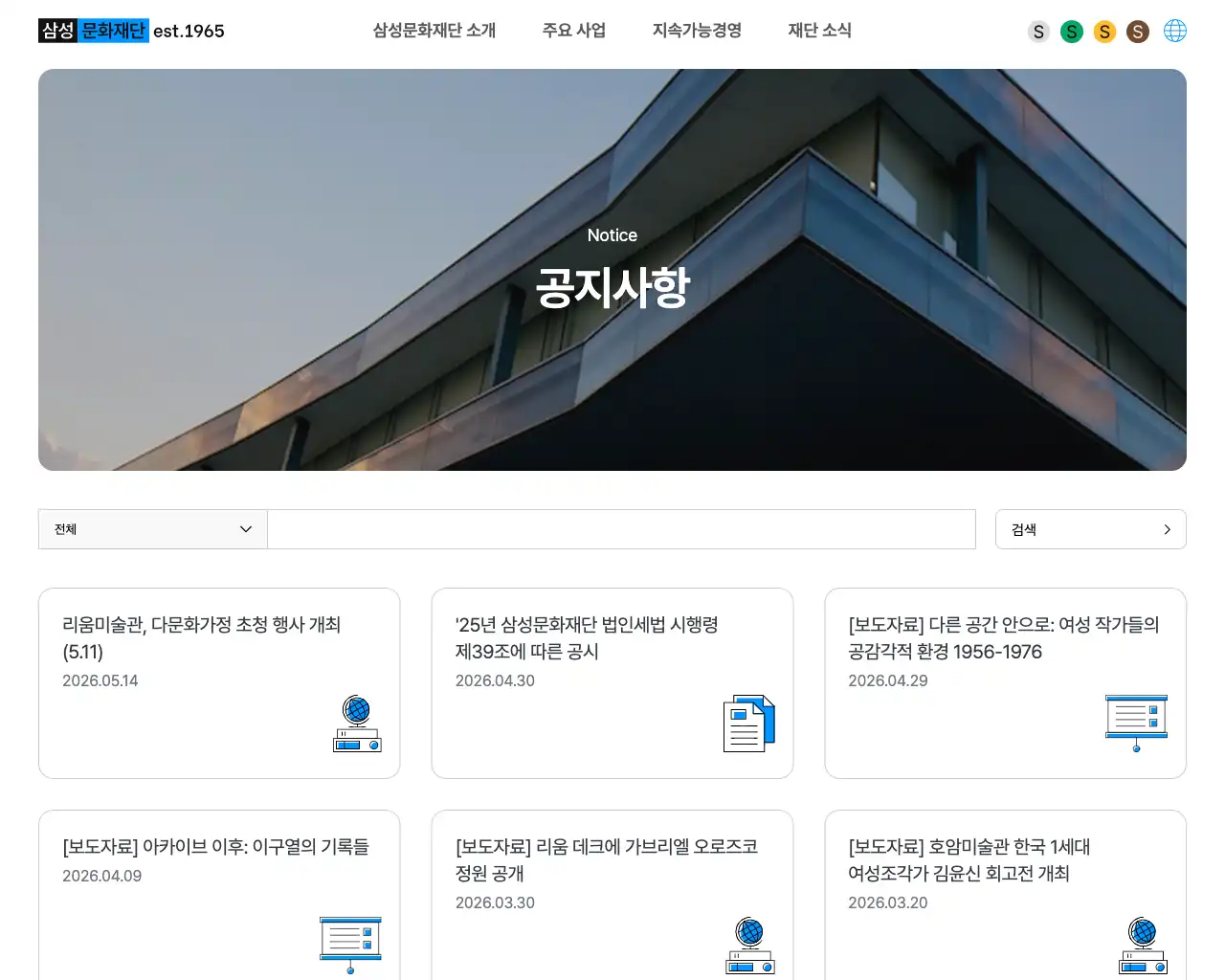
Task: Click the search keyword input field
Action: tap(621, 529)
